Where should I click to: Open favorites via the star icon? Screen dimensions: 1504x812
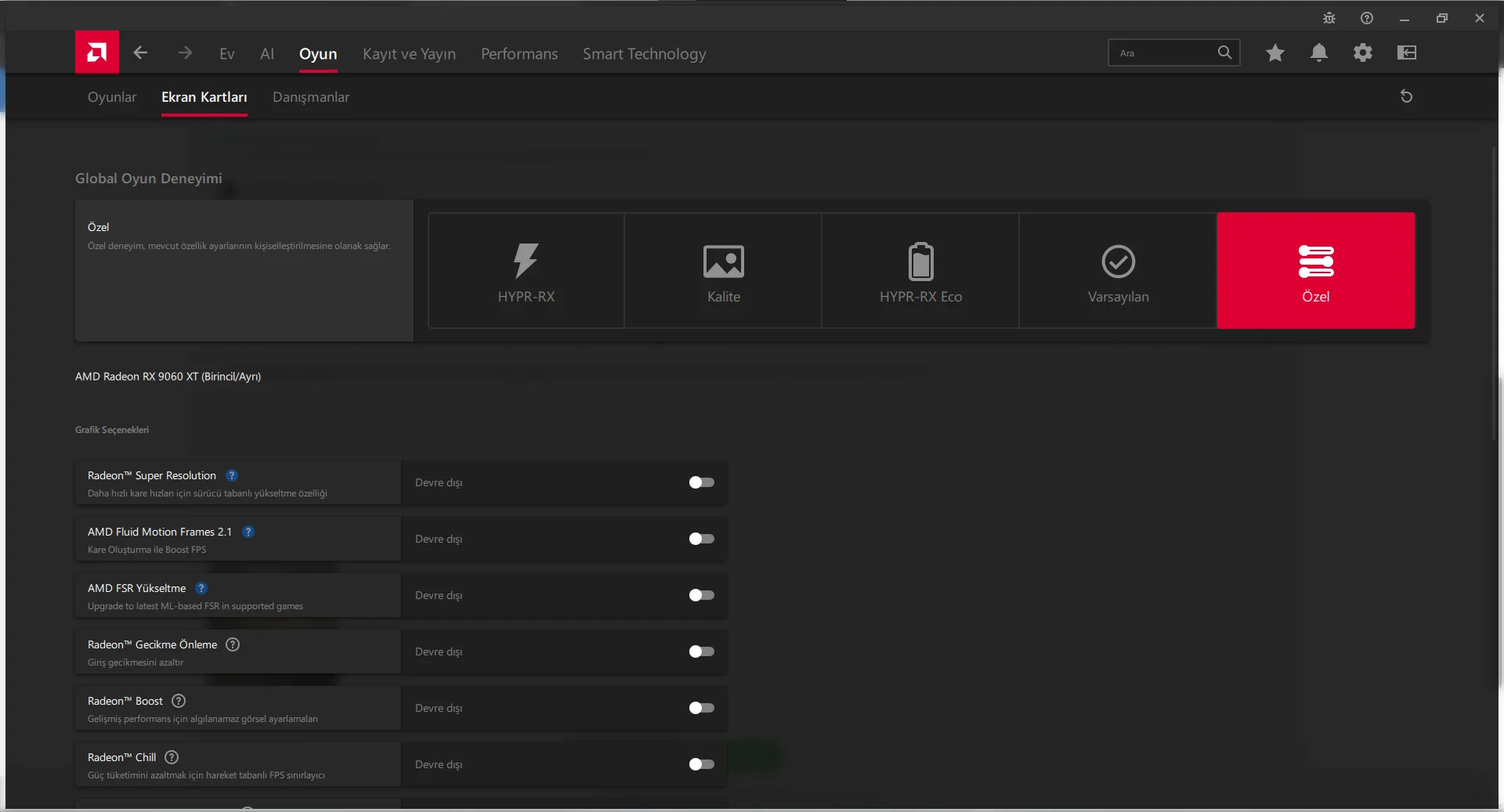click(x=1274, y=52)
